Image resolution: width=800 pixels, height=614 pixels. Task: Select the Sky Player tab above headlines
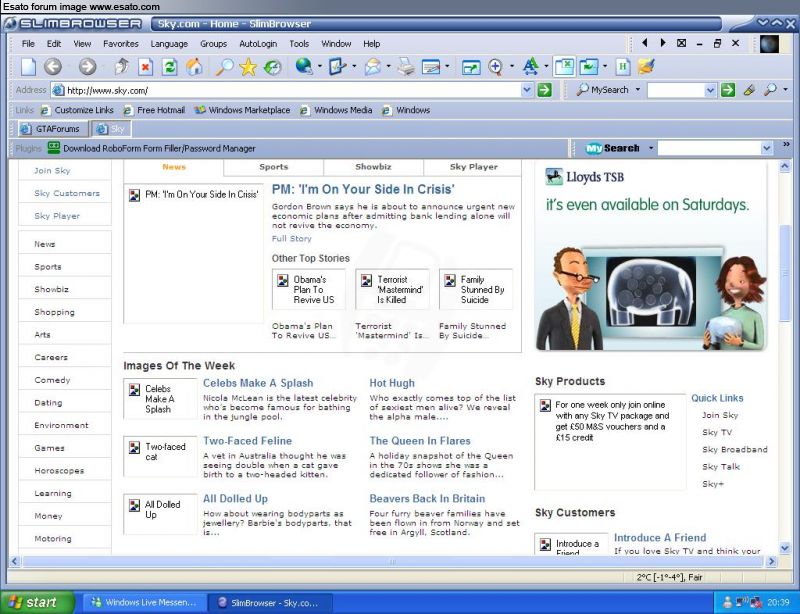473,167
